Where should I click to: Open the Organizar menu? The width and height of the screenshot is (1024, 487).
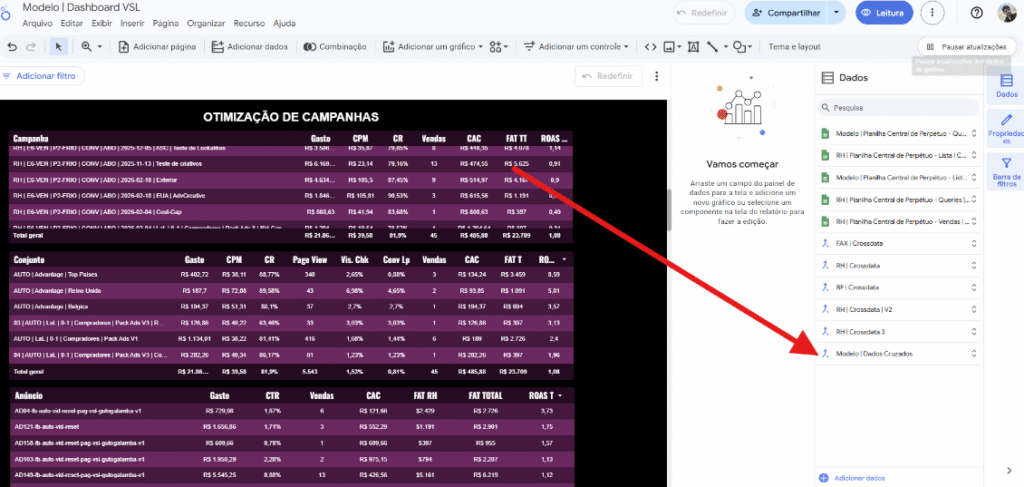pos(205,22)
